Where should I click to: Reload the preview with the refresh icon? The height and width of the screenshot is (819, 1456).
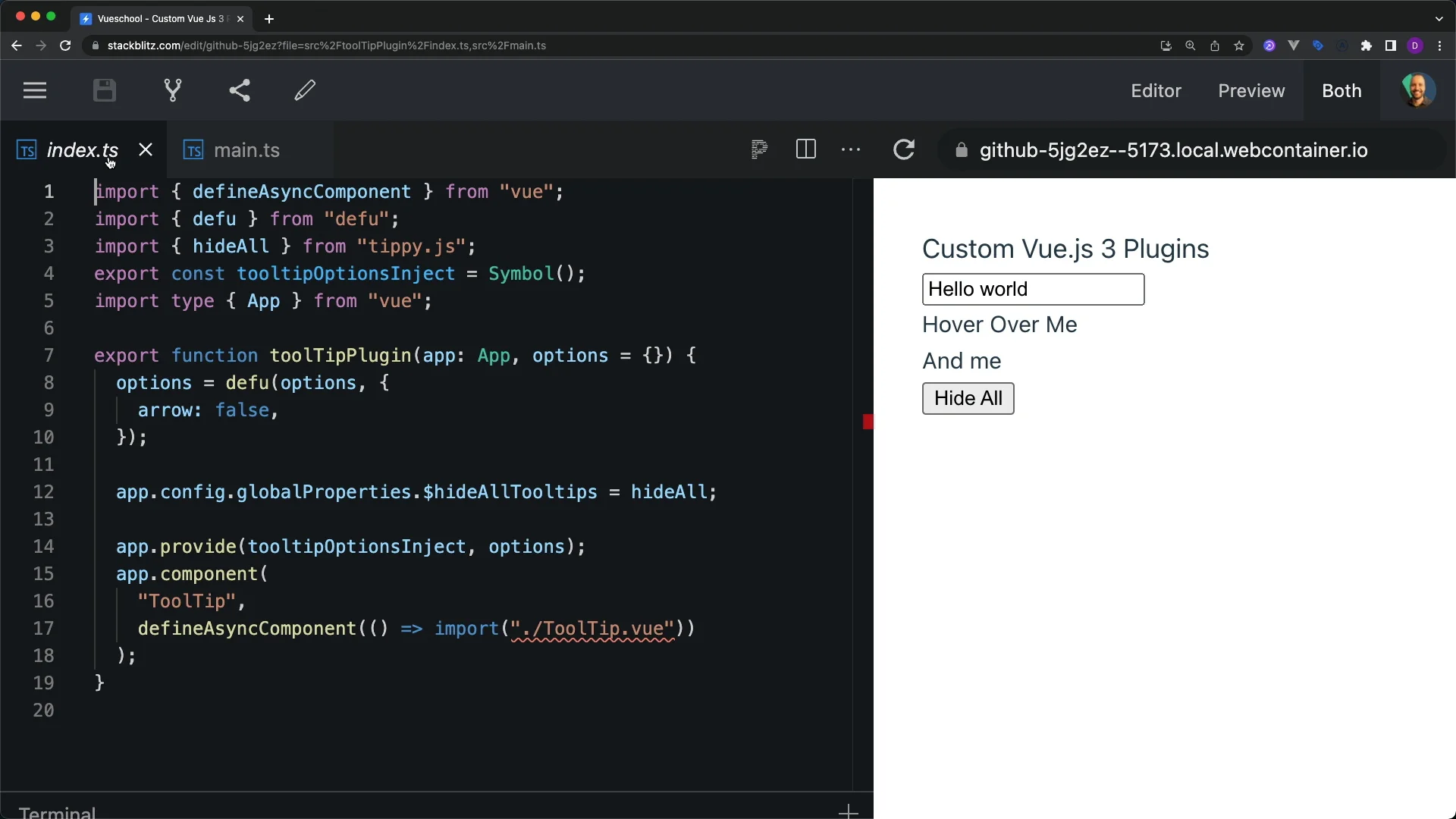point(903,149)
